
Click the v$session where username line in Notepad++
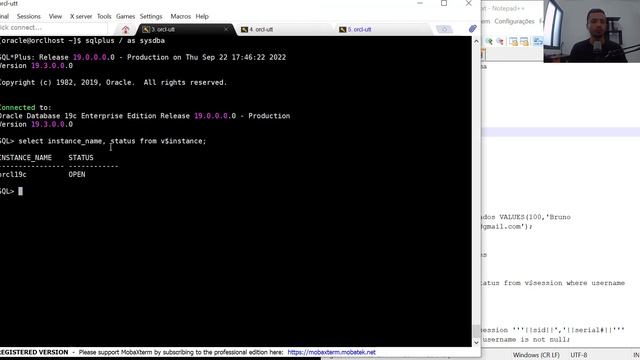(553, 283)
